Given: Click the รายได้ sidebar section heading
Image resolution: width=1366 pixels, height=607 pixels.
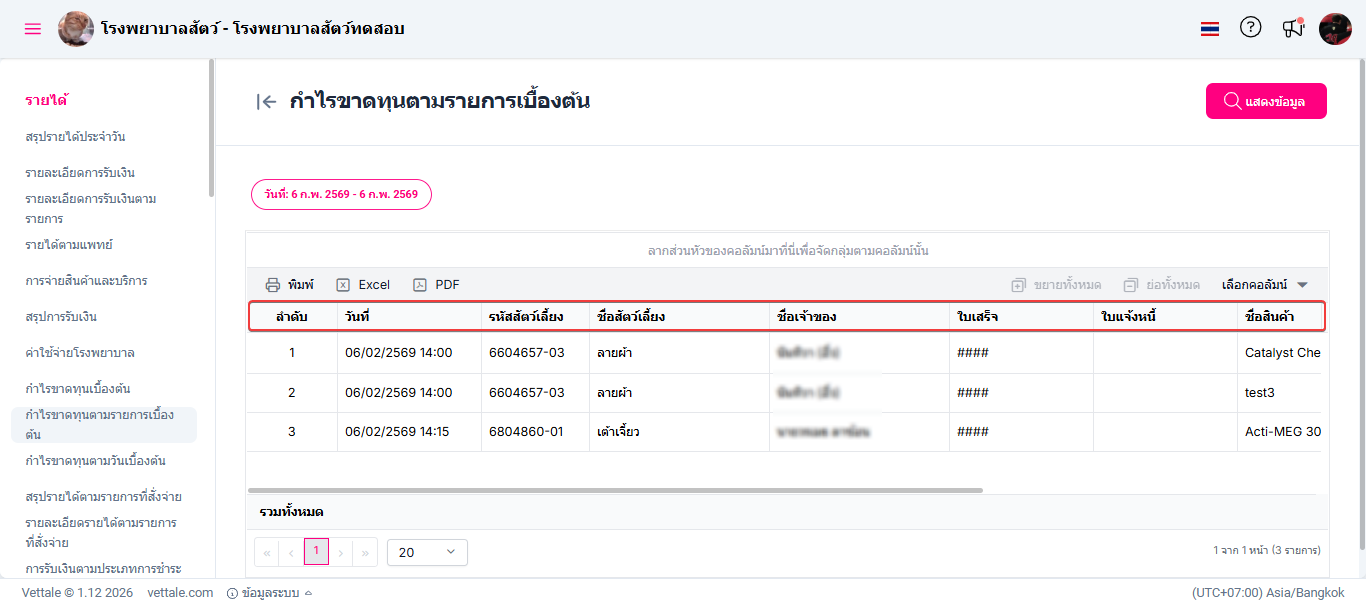Looking at the screenshot, I should 46,100.
